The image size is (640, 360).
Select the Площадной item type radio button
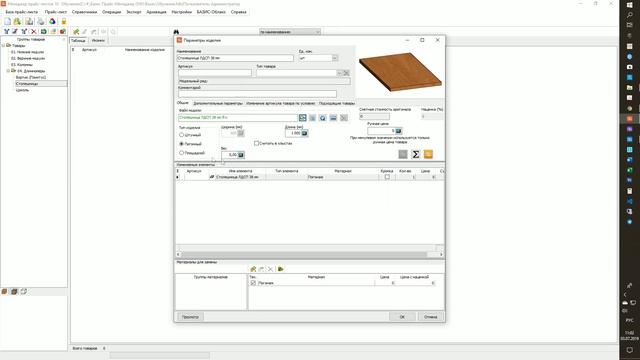tap(182, 153)
